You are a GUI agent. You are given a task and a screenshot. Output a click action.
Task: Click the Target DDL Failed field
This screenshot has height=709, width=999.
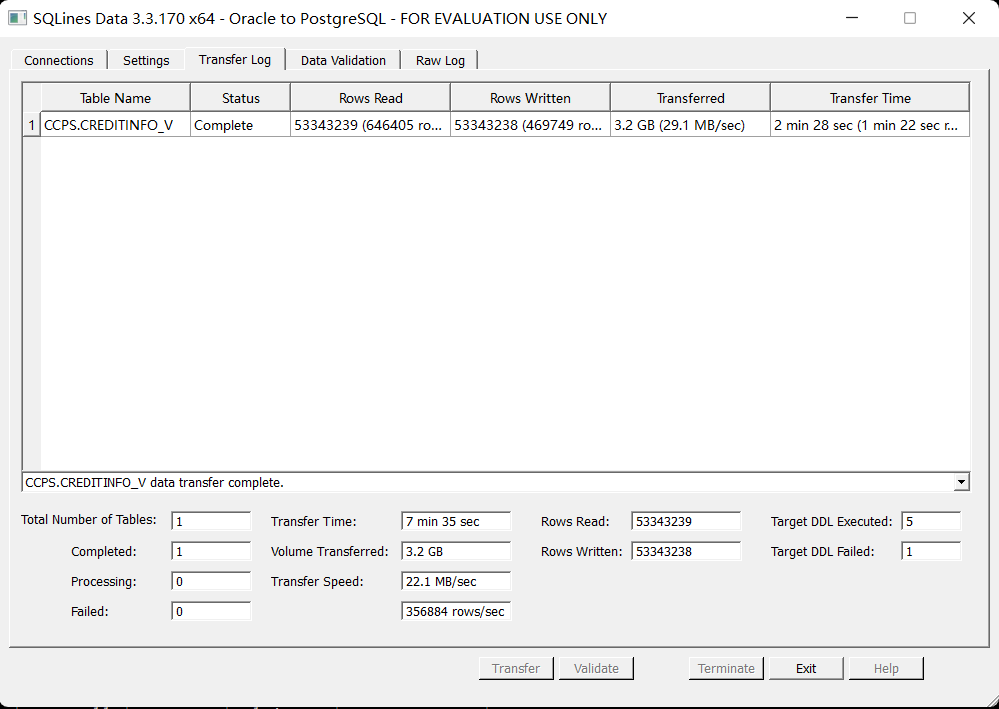coord(931,551)
